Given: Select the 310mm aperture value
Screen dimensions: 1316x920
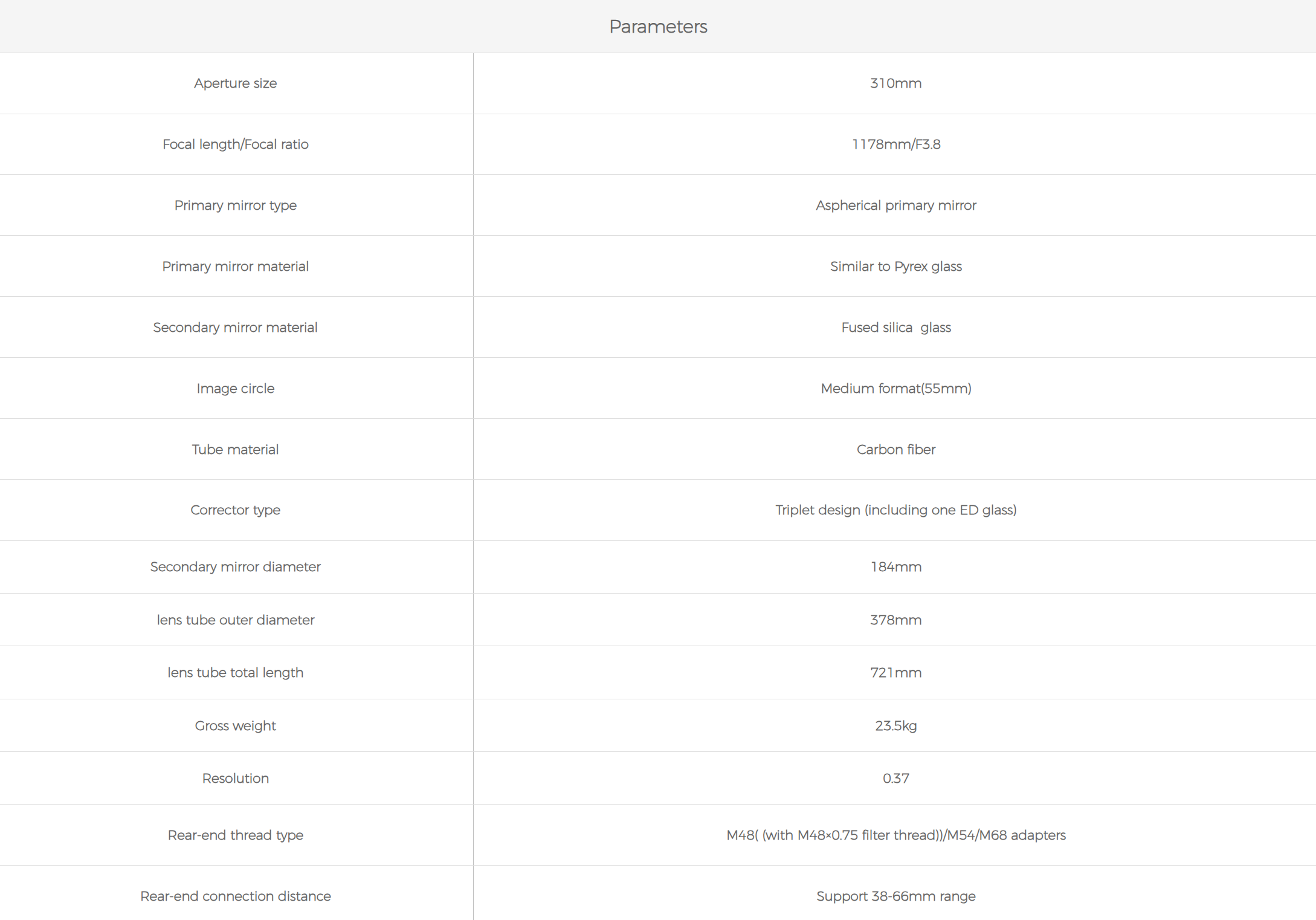Looking at the screenshot, I should pos(895,83).
